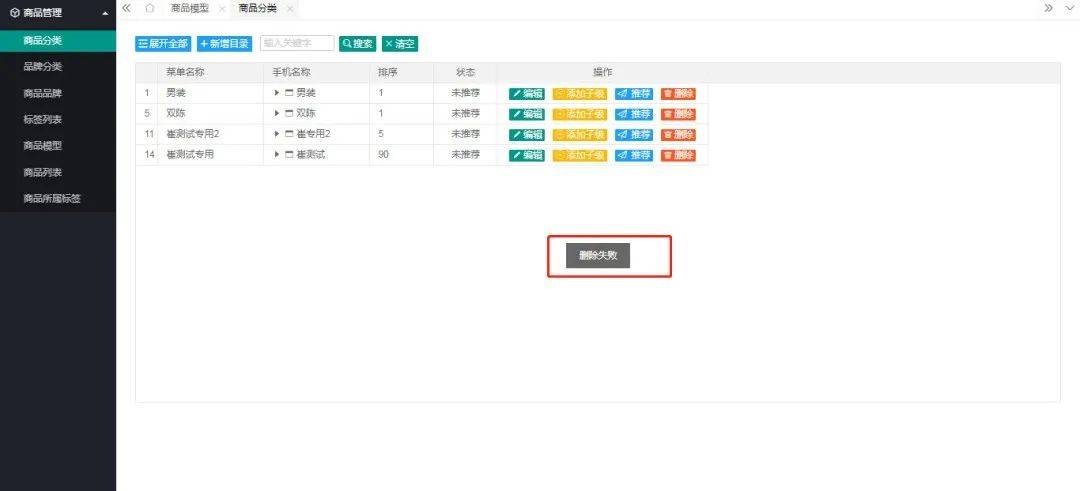Click the folder icon beside 双陈
The width and height of the screenshot is (1080, 491).
click(289, 114)
